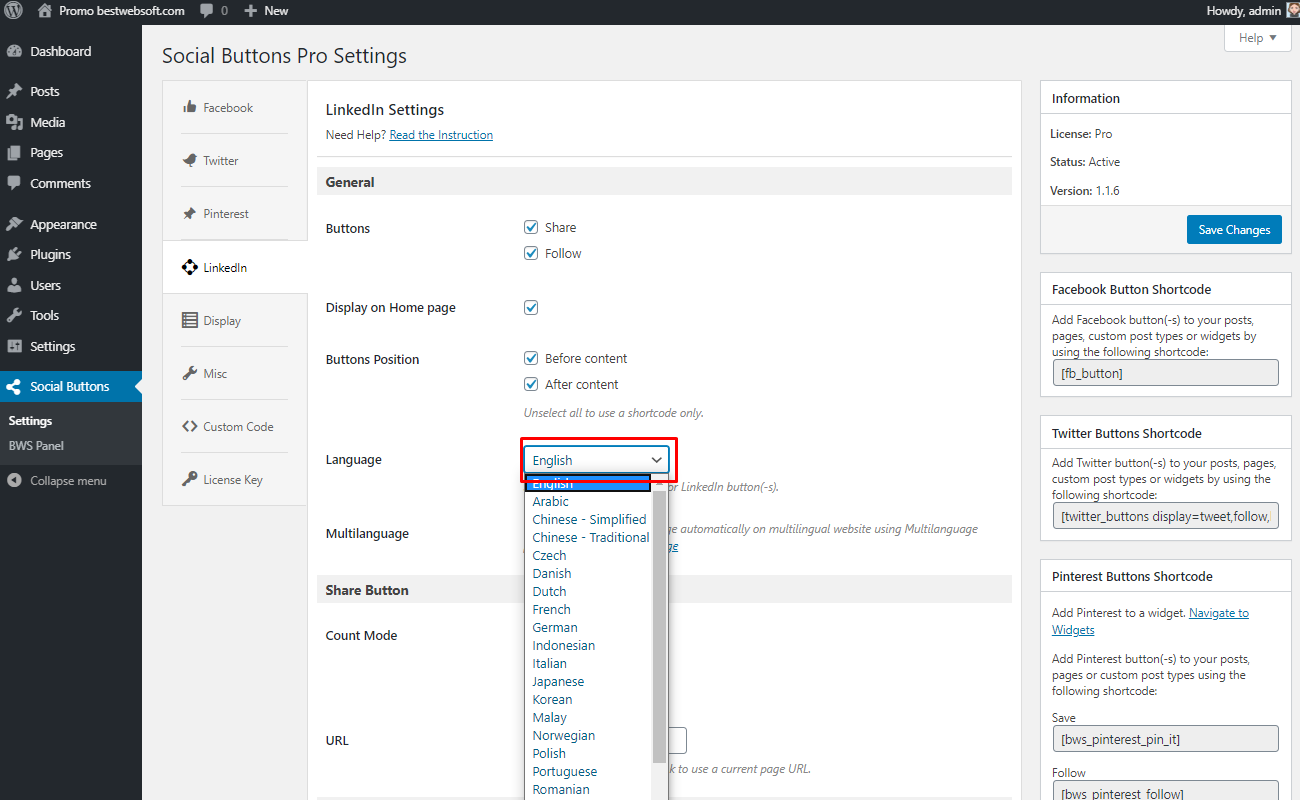Uncheck the Follow button checkbox
The height and width of the screenshot is (800, 1300).
coord(531,253)
